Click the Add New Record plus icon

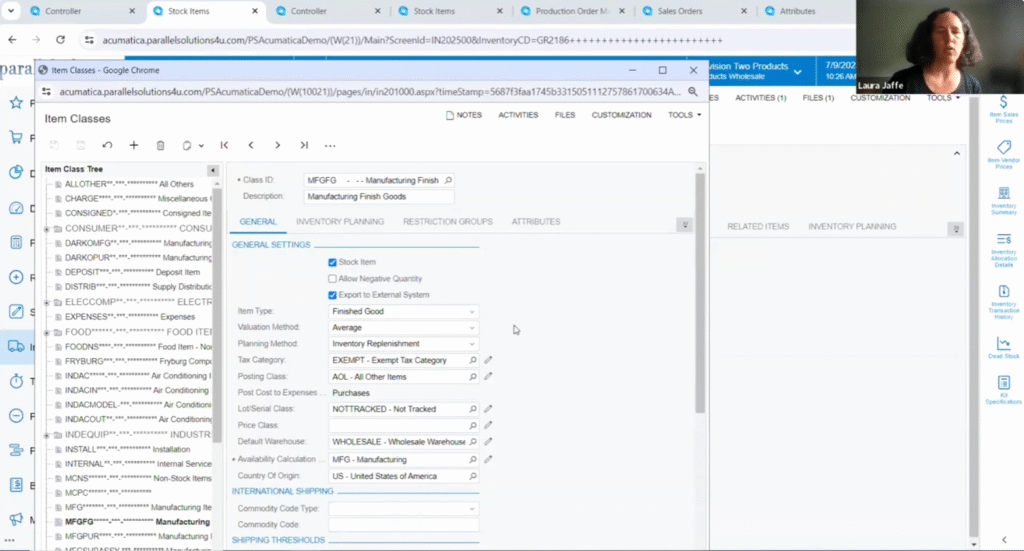(134, 145)
